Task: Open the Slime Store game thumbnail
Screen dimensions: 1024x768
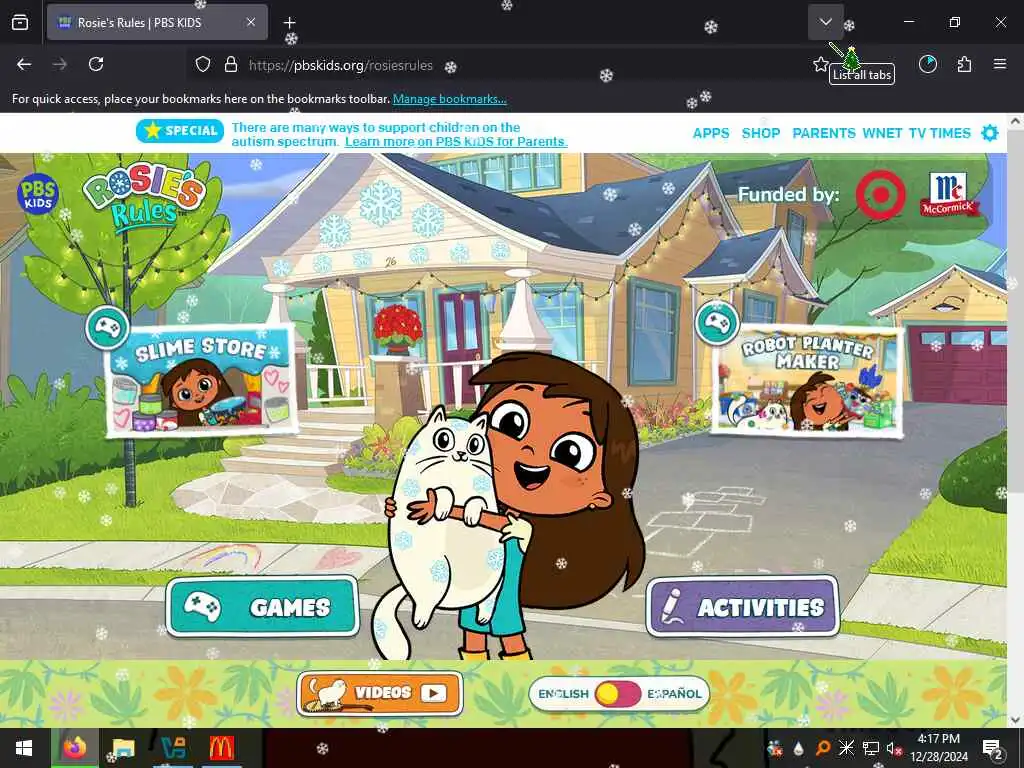Action: tap(200, 381)
